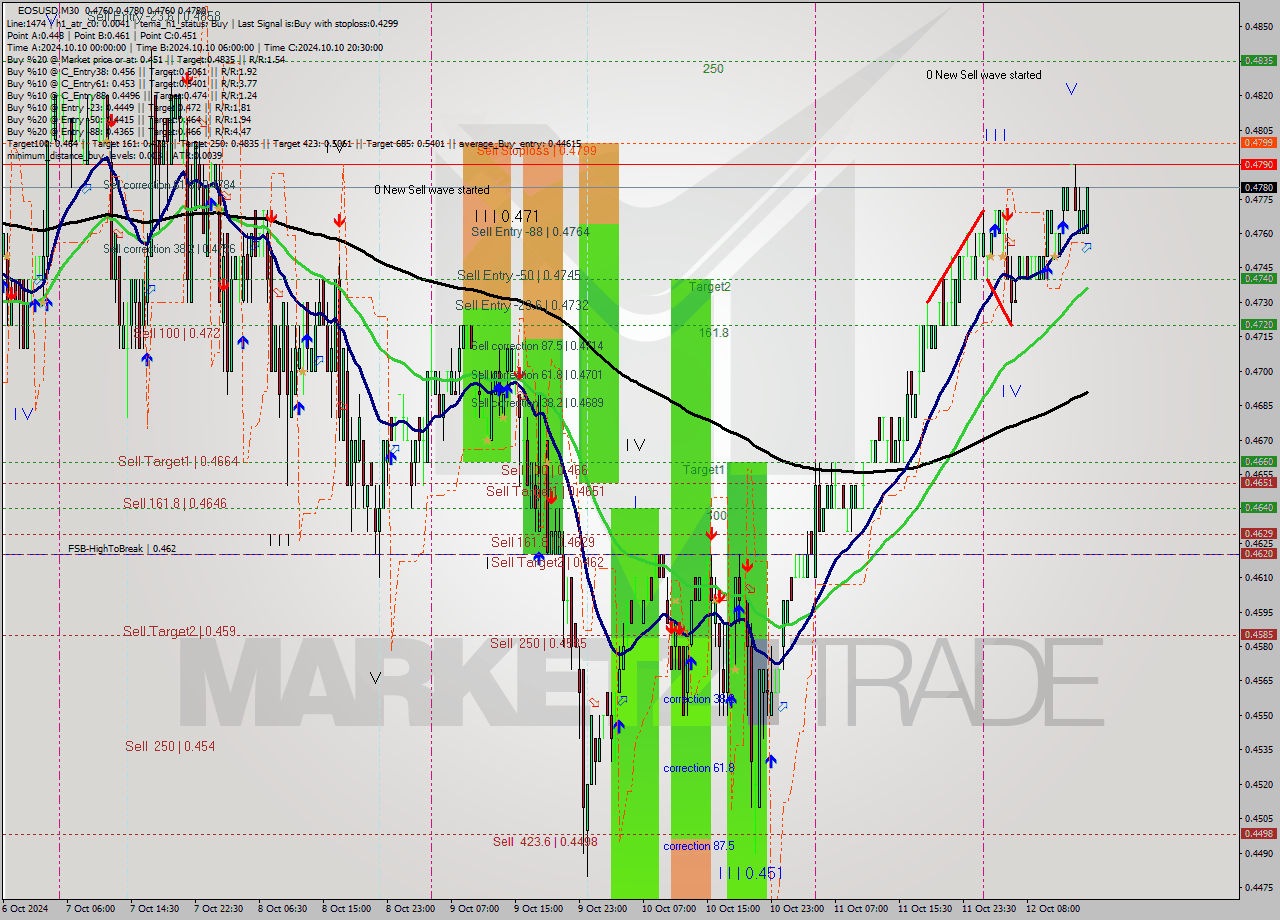This screenshot has height=920, width=1280.
Task: Click the 'Sell correction 87.5 | 0.4714' label
Action: [x=537, y=346]
